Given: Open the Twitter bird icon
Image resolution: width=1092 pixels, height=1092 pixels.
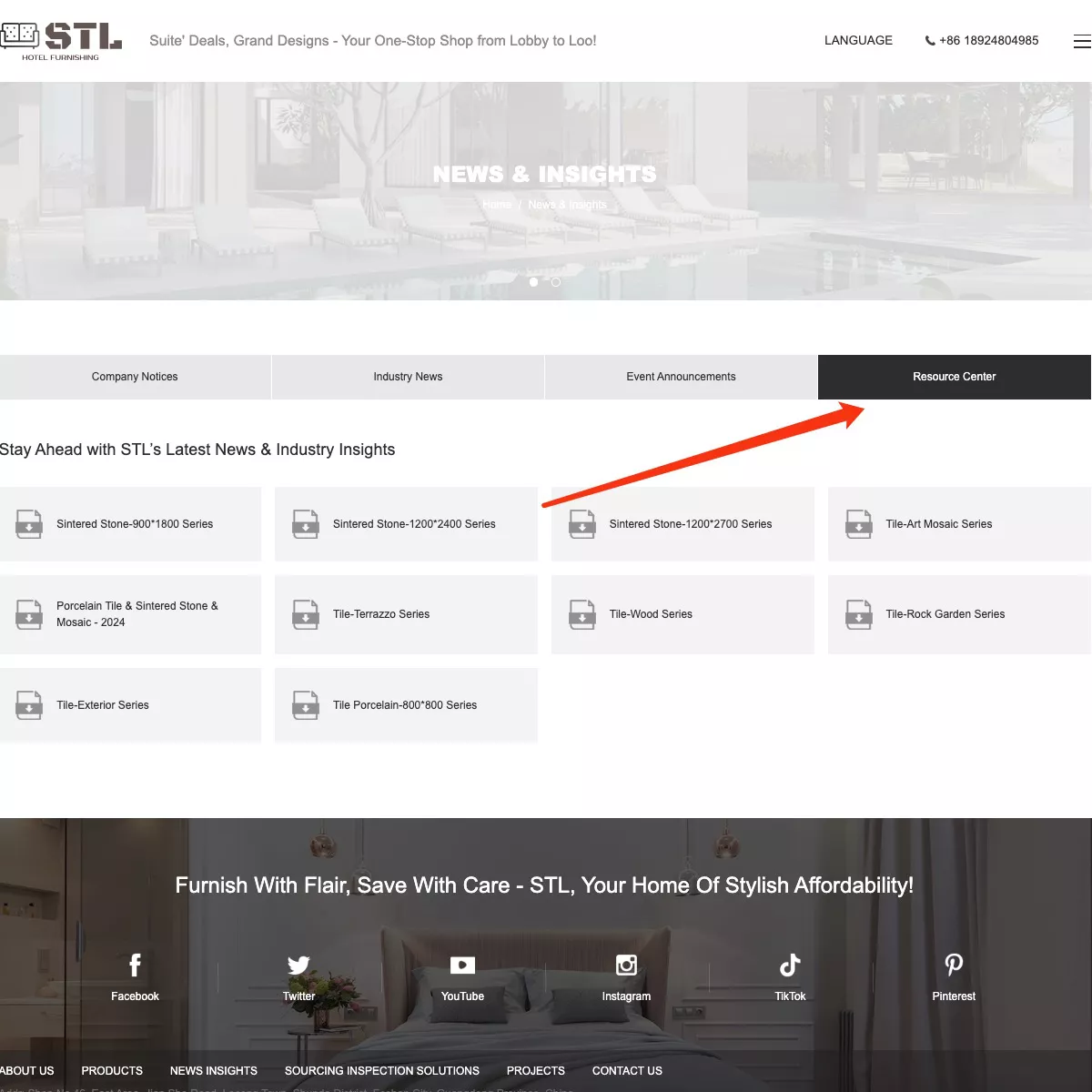Looking at the screenshot, I should click(298, 965).
